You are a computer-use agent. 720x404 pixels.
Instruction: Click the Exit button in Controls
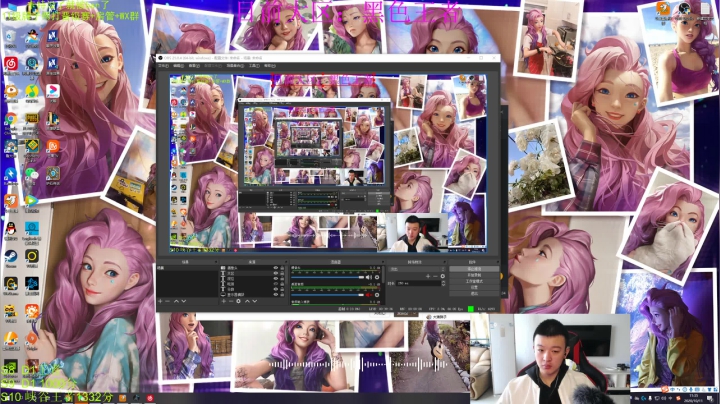click(x=474, y=293)
